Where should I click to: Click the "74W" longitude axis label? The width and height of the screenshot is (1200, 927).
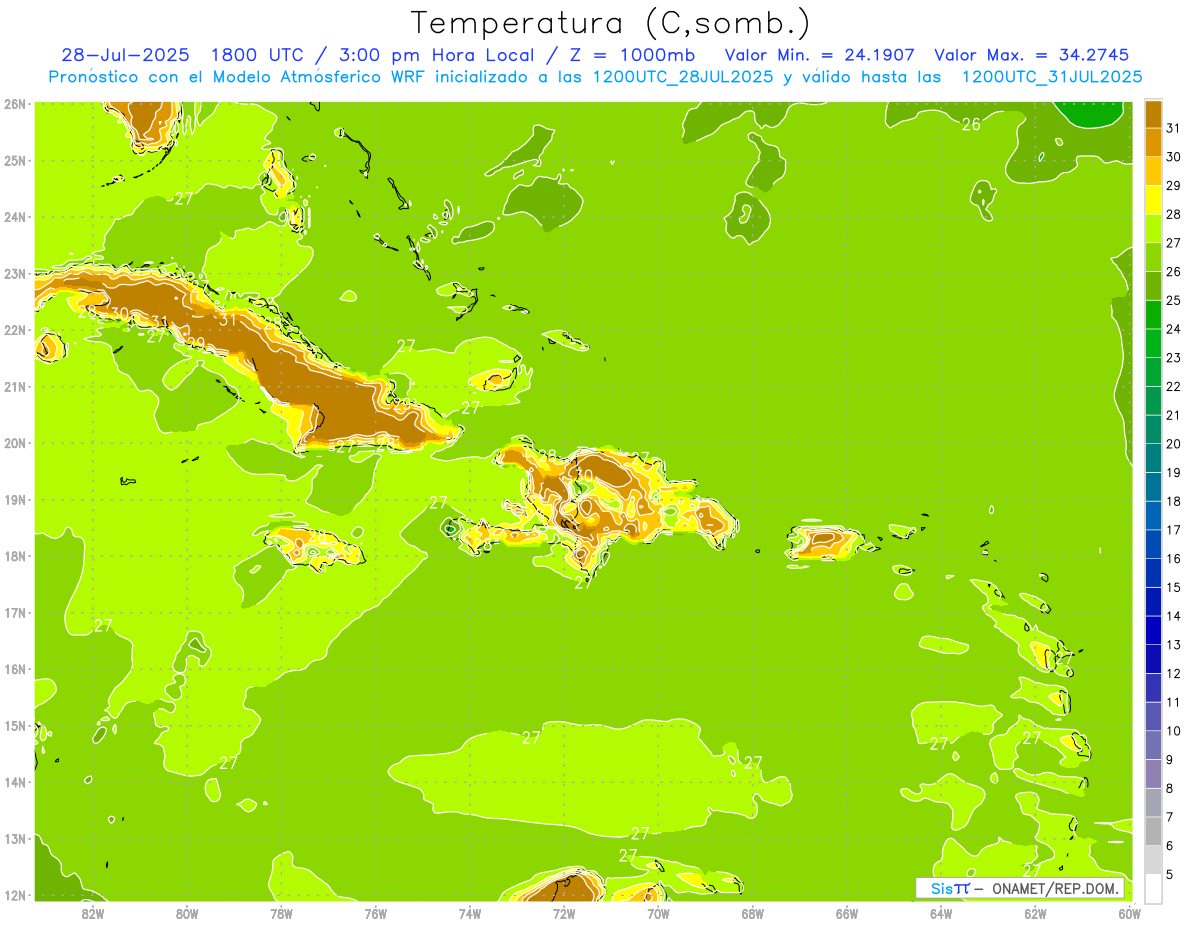(x=469, y=913)
